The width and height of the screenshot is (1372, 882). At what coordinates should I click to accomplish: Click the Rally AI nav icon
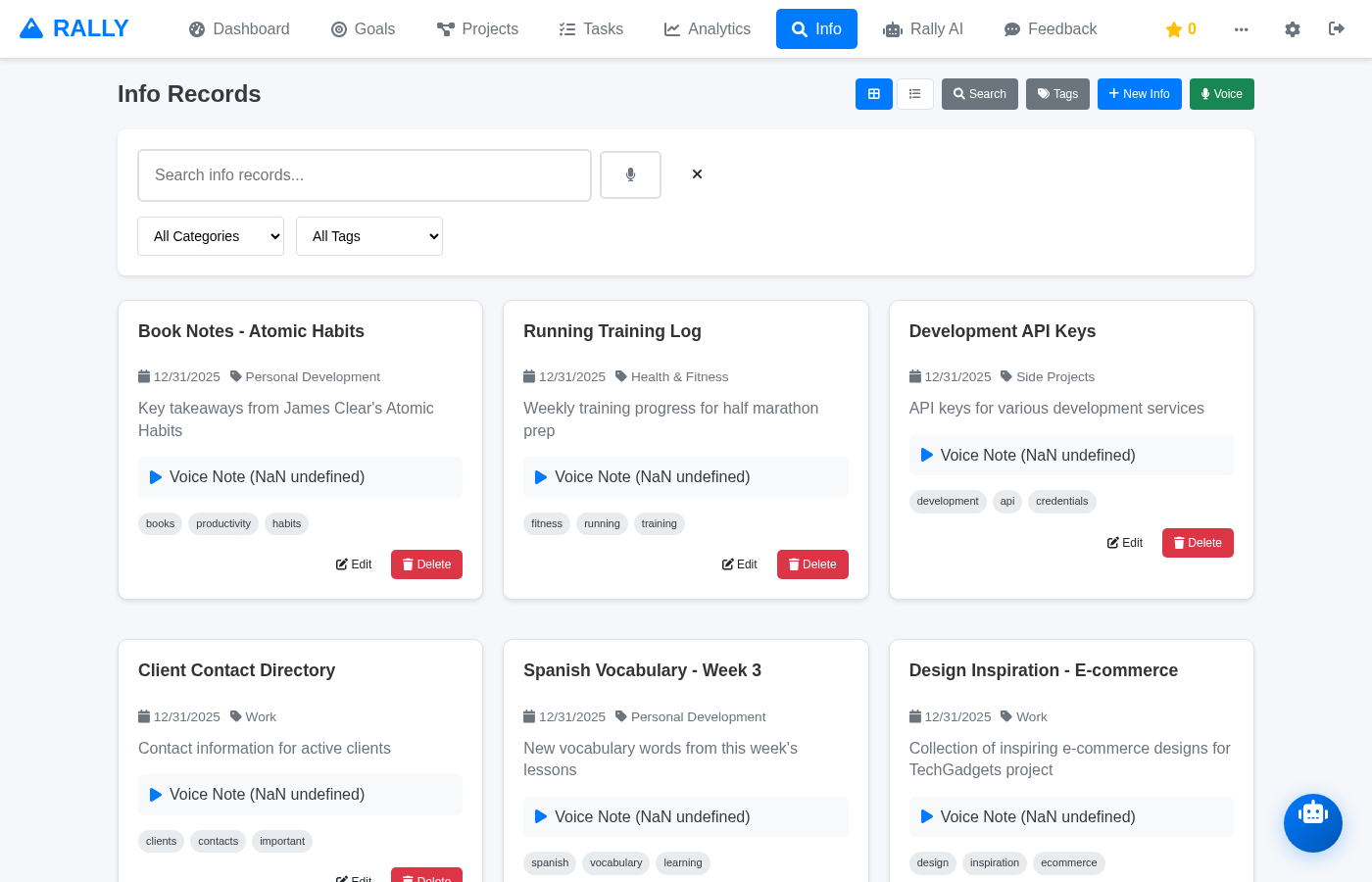[x=893, y=29]
